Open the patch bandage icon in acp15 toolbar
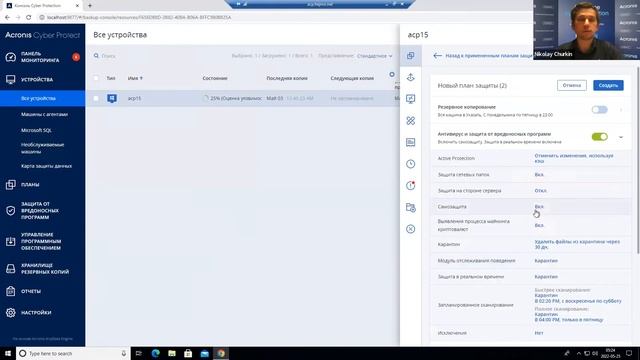 (411, 120)
